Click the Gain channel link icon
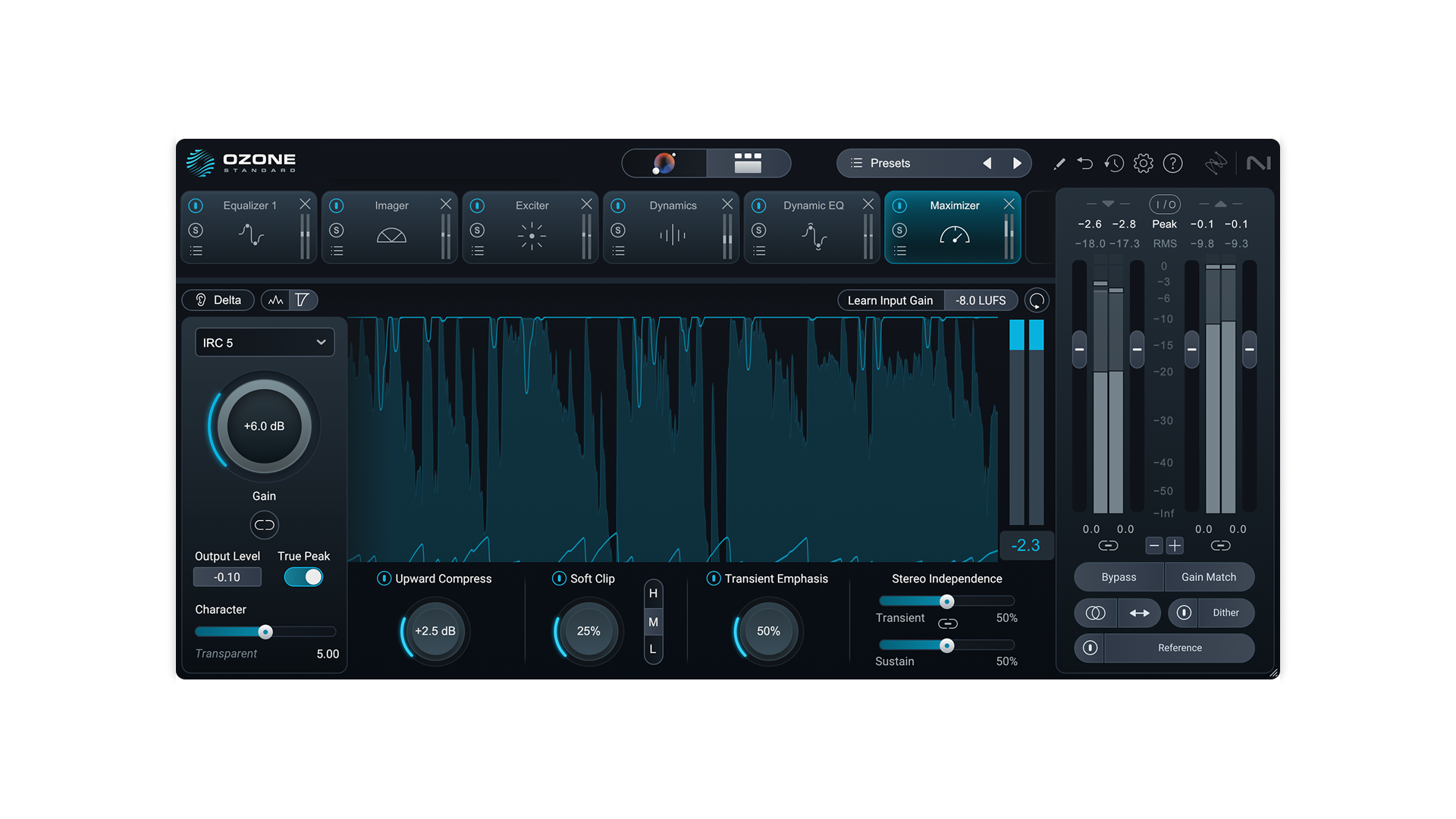 [264, 525]
